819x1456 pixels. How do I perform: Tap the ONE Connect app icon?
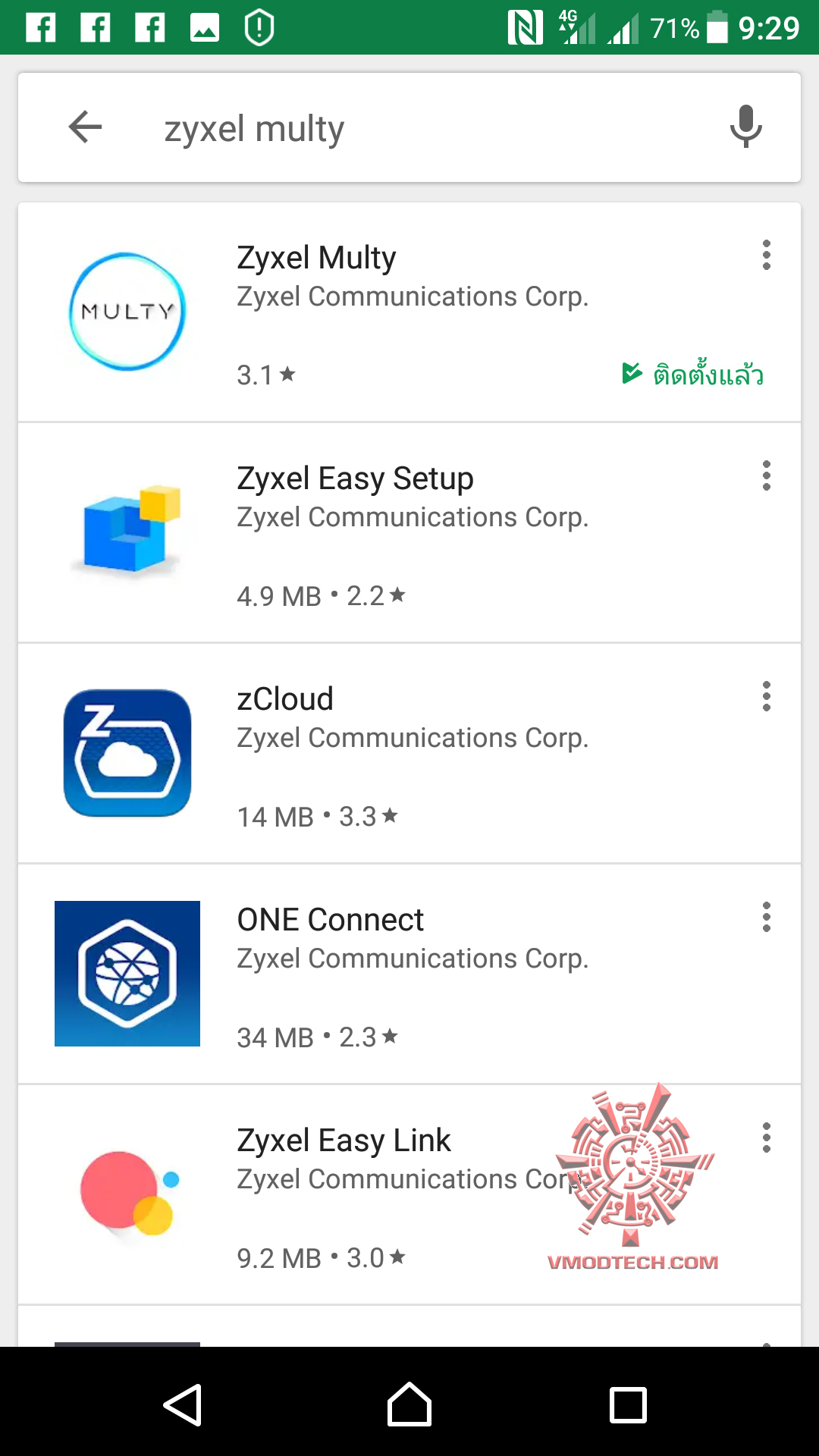(x=127, y=974)
